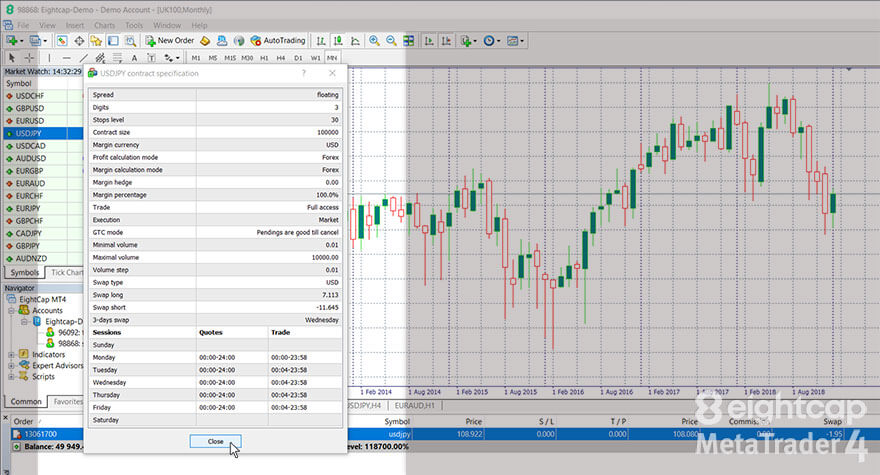Select the equidistant channel tool
The image size is (880, 475).
click(x=100, y=57)
